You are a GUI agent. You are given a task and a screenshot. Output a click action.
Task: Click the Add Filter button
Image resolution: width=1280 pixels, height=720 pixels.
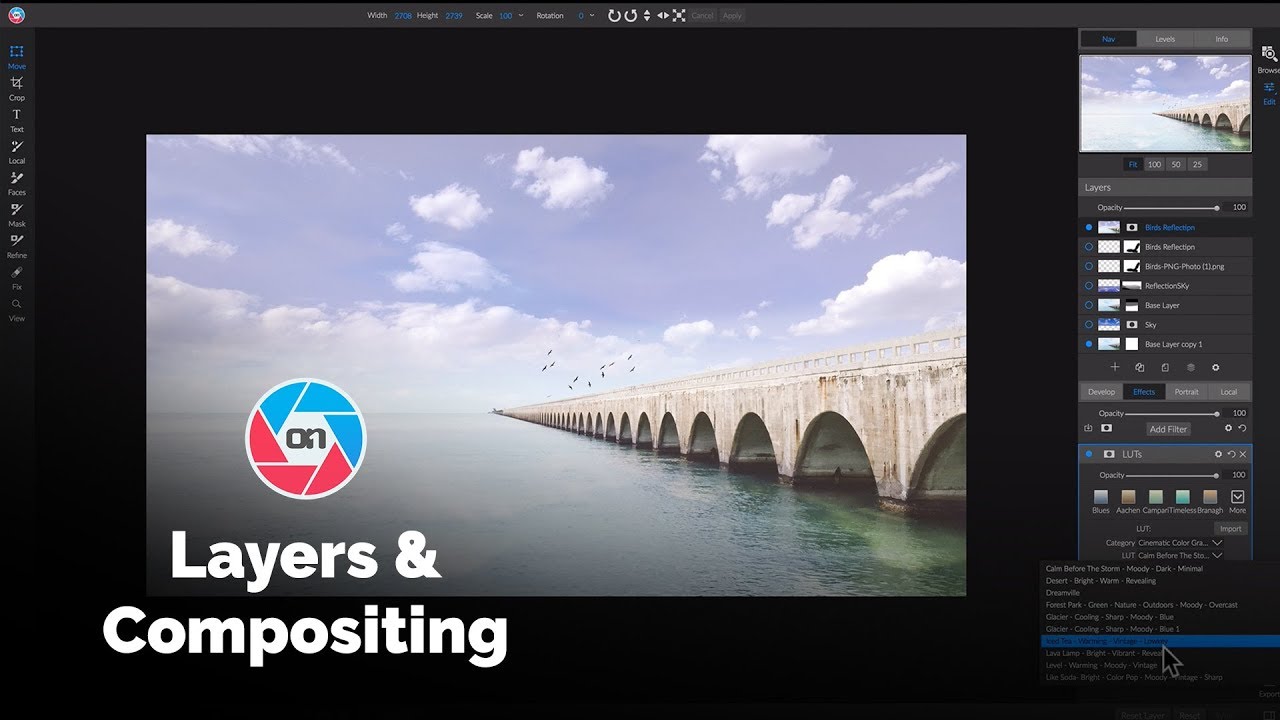point(1168,429)
